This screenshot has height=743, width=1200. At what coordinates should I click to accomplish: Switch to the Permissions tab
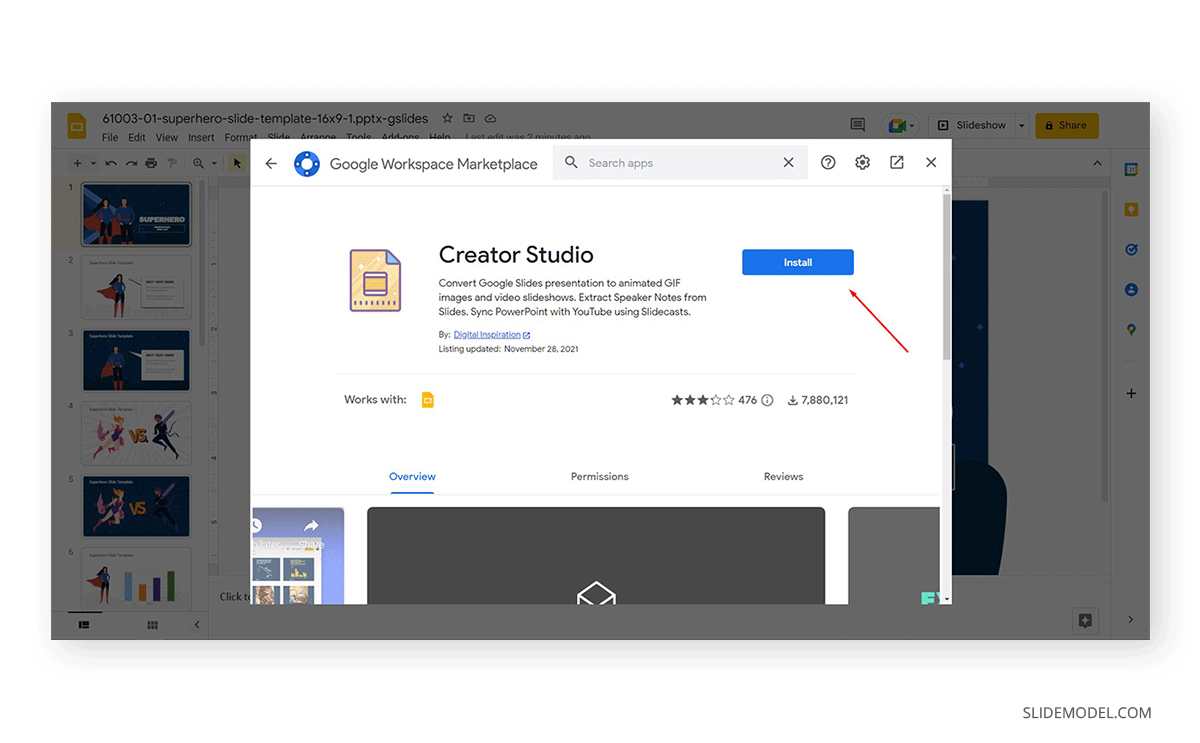(x=599, y=477)
